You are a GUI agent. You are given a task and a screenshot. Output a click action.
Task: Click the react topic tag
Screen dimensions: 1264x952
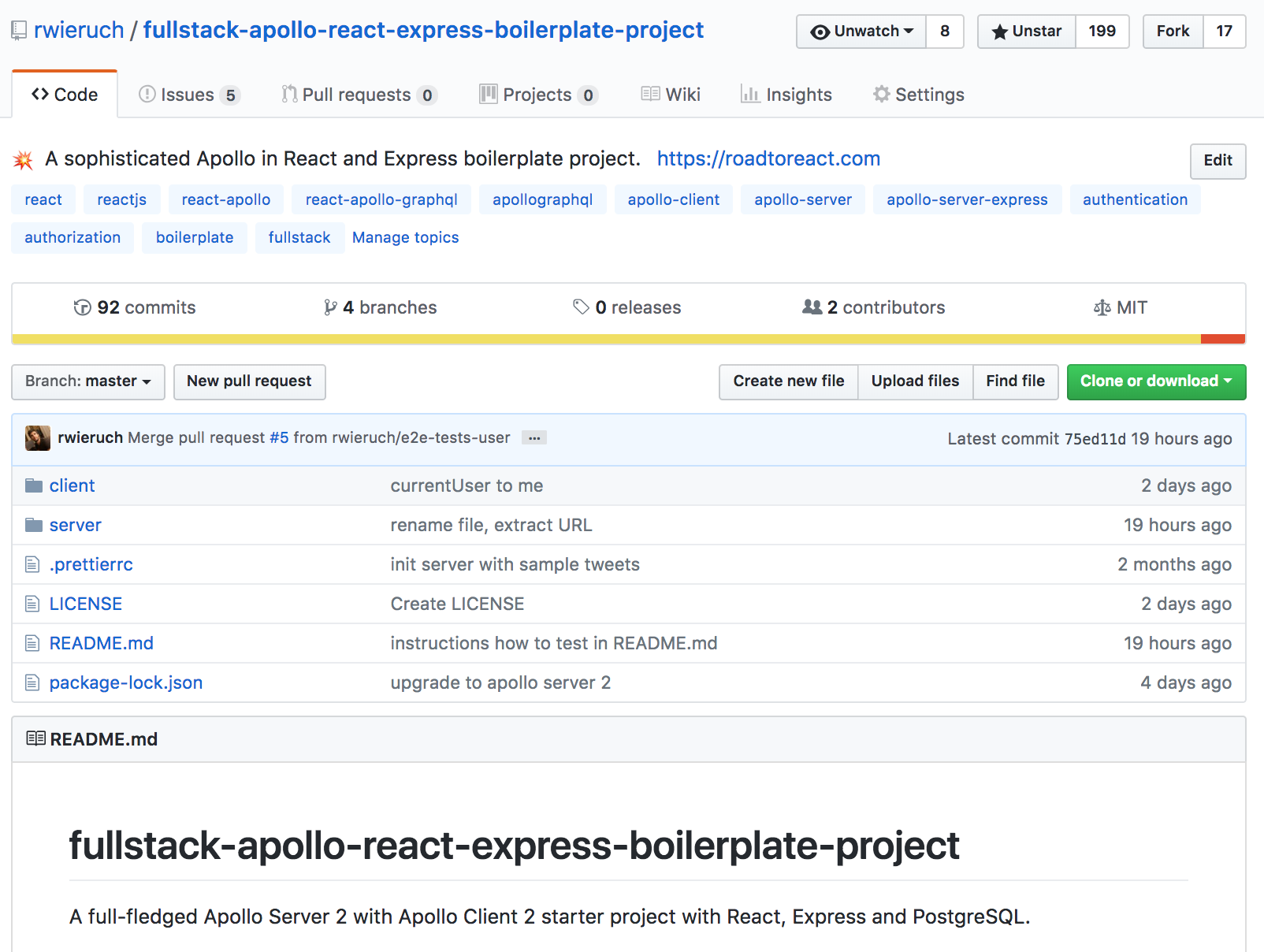click(43, 199)
